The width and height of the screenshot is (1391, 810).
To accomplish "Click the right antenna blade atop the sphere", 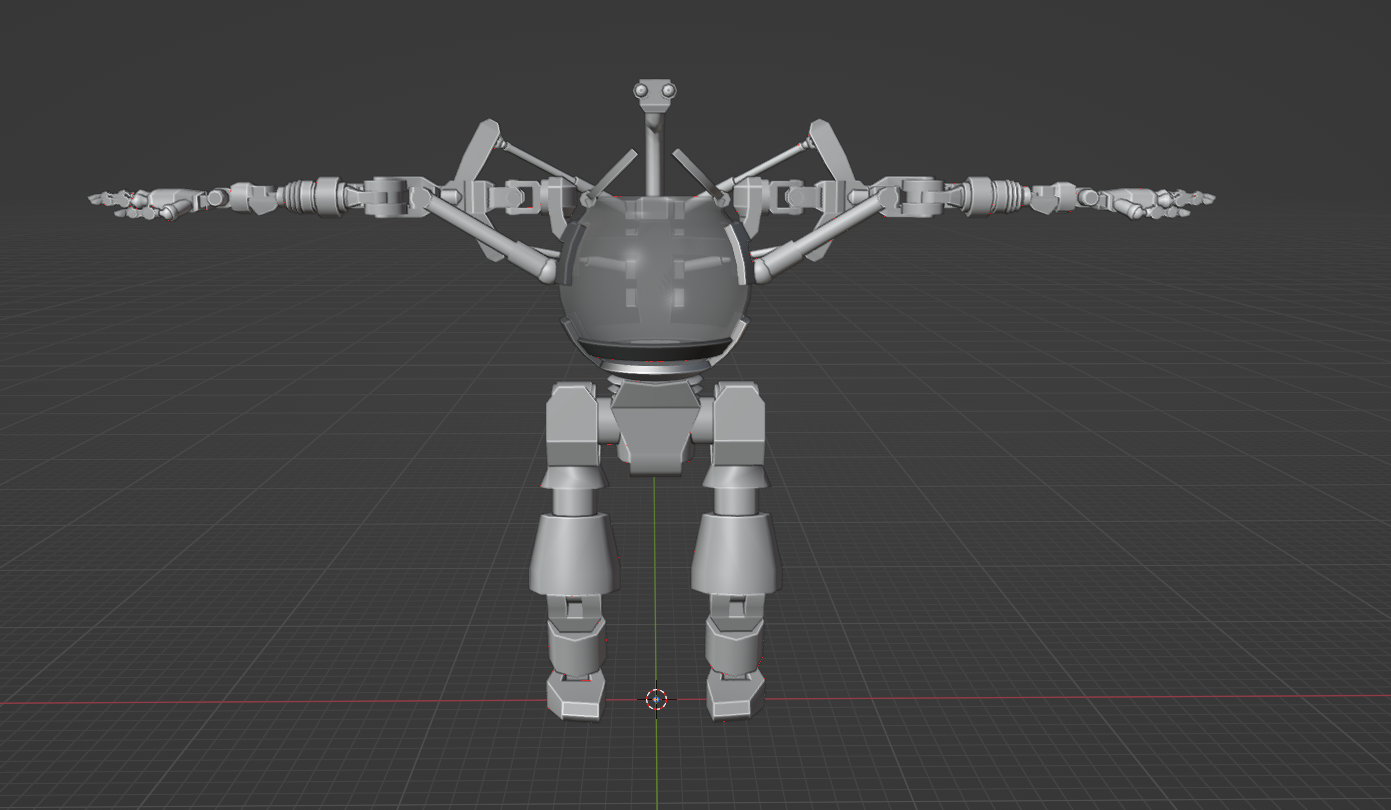I will coord(696,173).
